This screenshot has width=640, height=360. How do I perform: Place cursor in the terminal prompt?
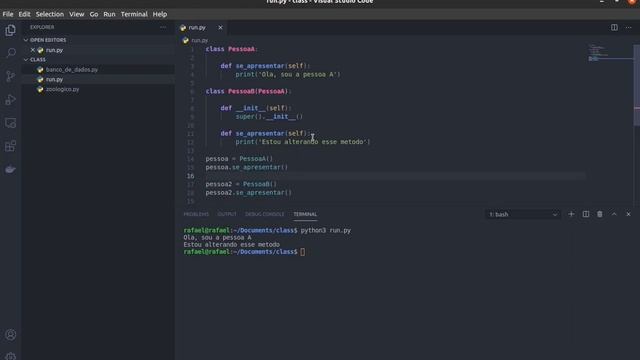pos(302,252)
